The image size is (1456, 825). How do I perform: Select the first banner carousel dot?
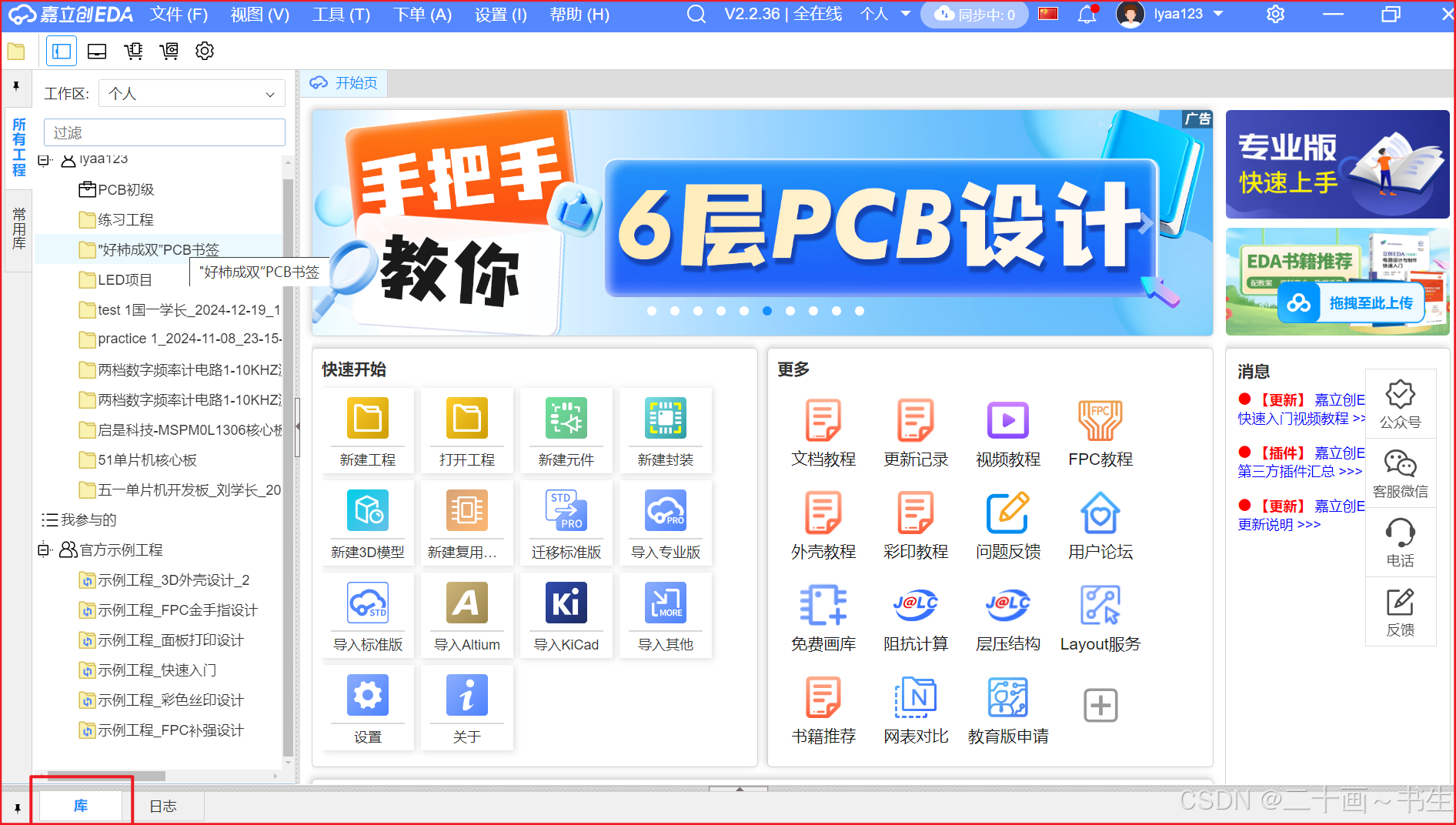point(652,311)
